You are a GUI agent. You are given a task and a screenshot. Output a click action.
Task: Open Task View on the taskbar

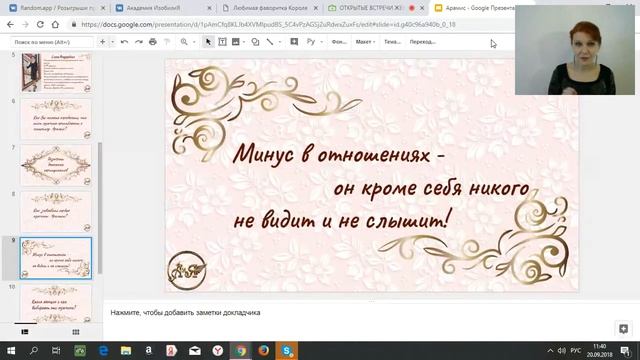(56, 351)
